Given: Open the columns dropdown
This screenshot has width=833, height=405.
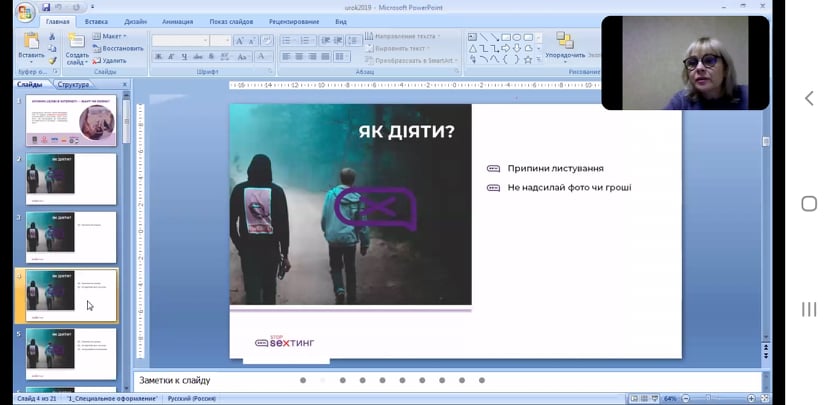Looking at the screenshot, I should 342,56.
